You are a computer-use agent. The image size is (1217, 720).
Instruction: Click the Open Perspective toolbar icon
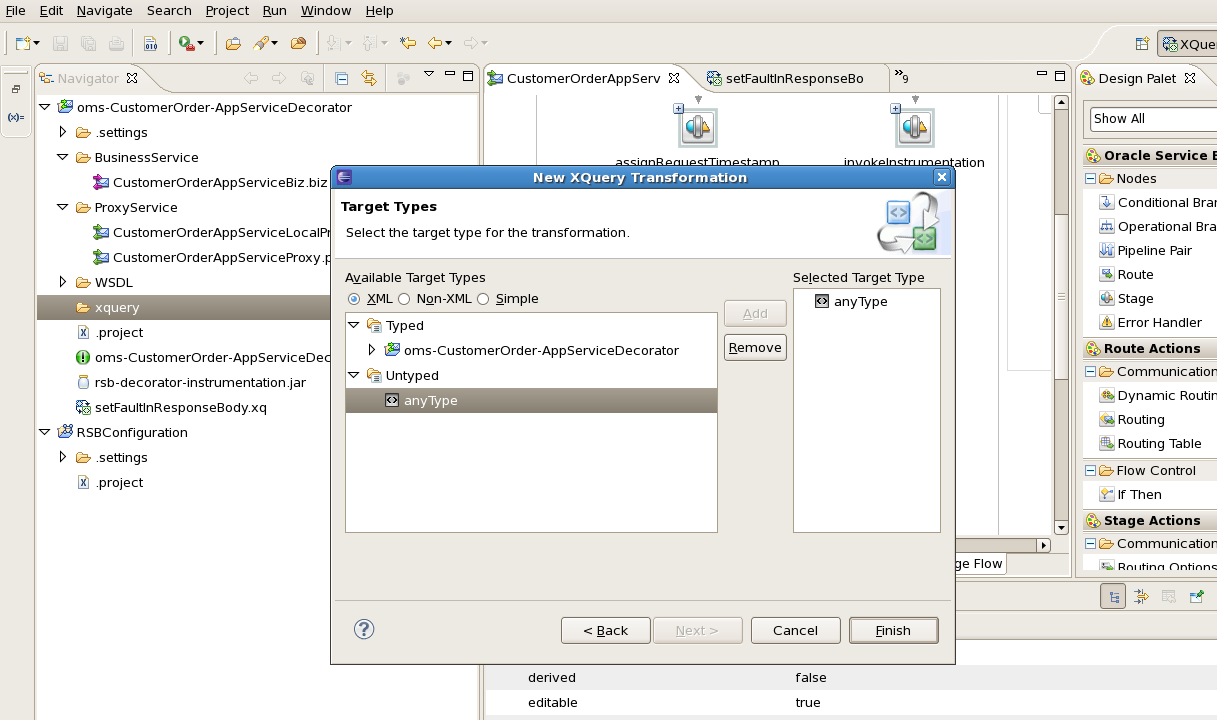[x=1142, y=44]
